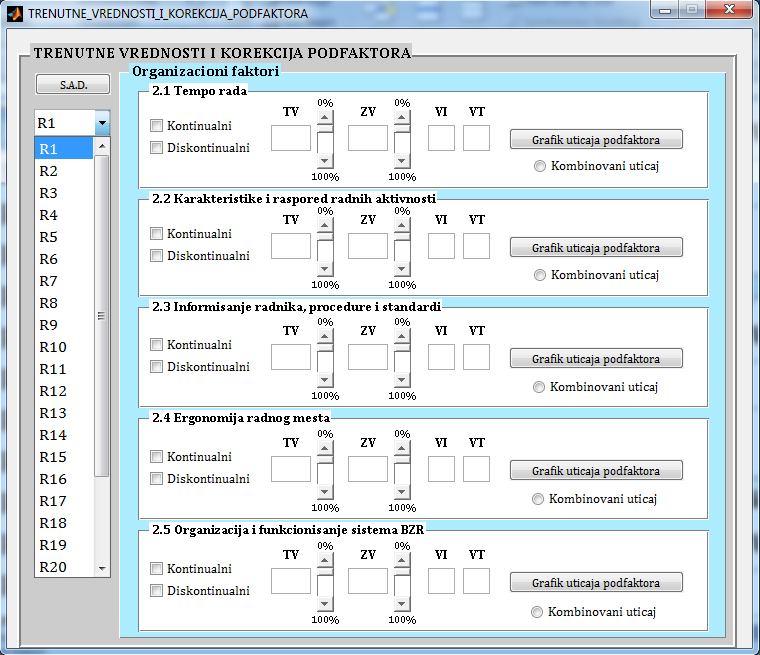Check Kontinualni under 2.2 Karakteristike
This screenshot has width=760, height=655.
[x=156, y=234]
